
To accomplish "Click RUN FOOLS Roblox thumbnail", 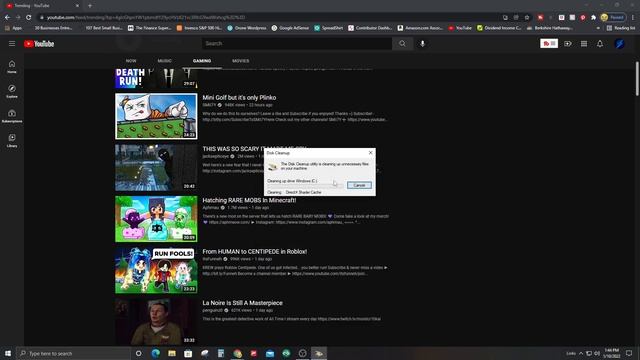I will pos(156,270).
